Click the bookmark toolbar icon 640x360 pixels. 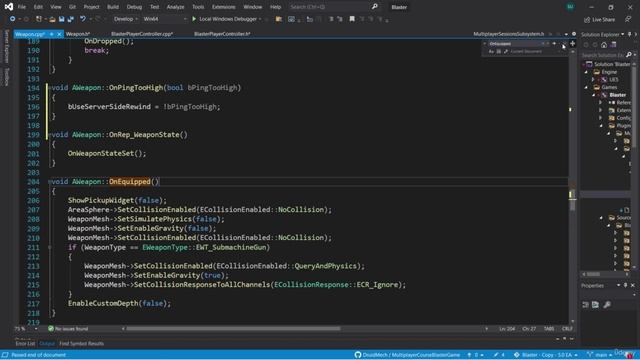352,19
